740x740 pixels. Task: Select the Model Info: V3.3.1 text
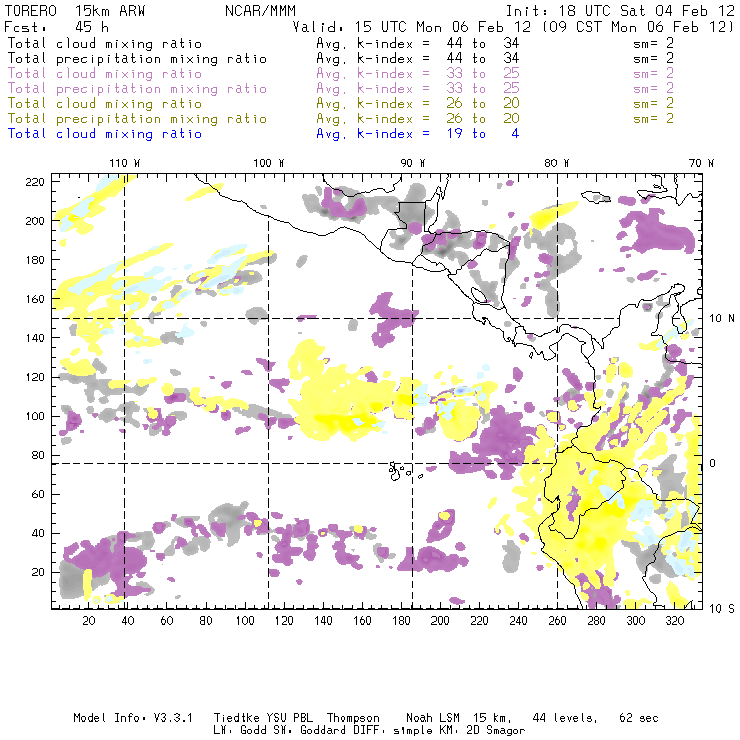click(121, 718)
